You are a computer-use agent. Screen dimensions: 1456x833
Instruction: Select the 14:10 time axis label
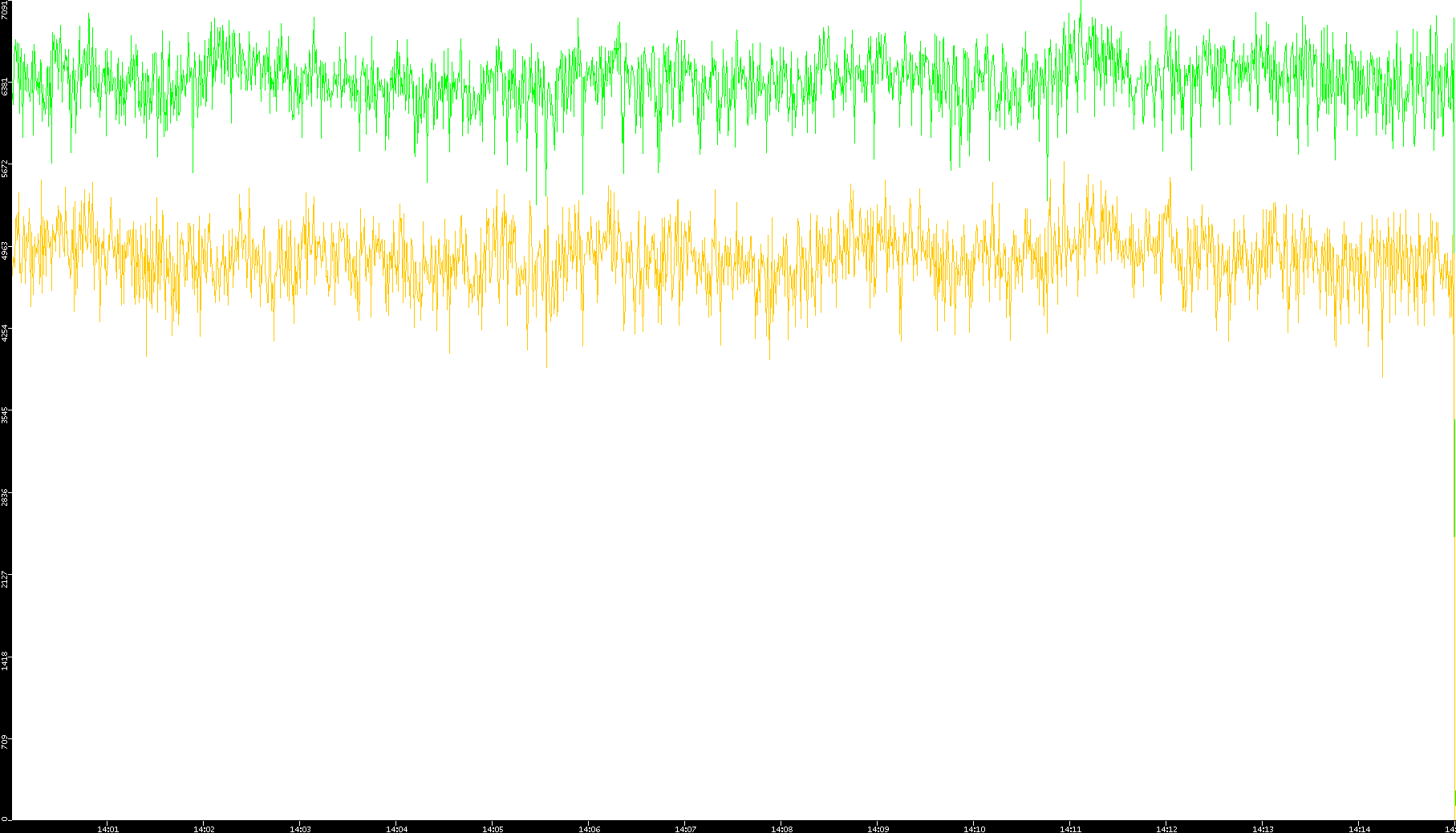point(974,829)
